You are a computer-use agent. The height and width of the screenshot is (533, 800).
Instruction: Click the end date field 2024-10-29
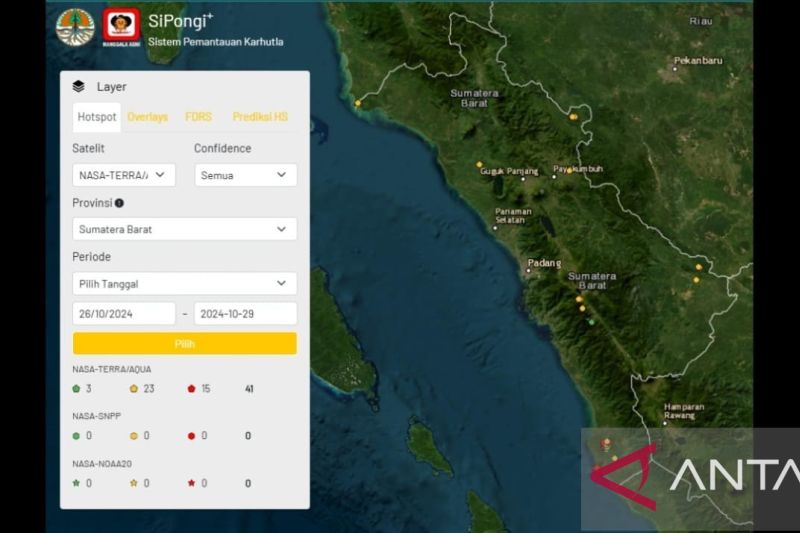coord(245,314)
